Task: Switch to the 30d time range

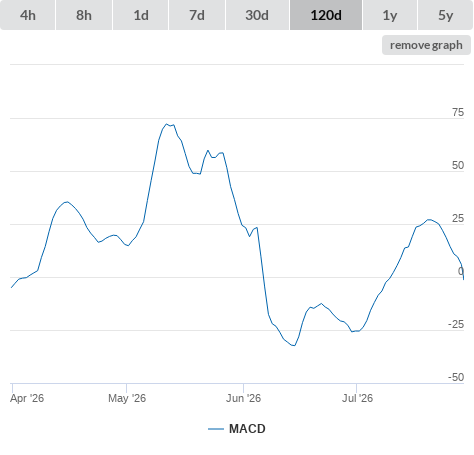Action: [257, 15]
